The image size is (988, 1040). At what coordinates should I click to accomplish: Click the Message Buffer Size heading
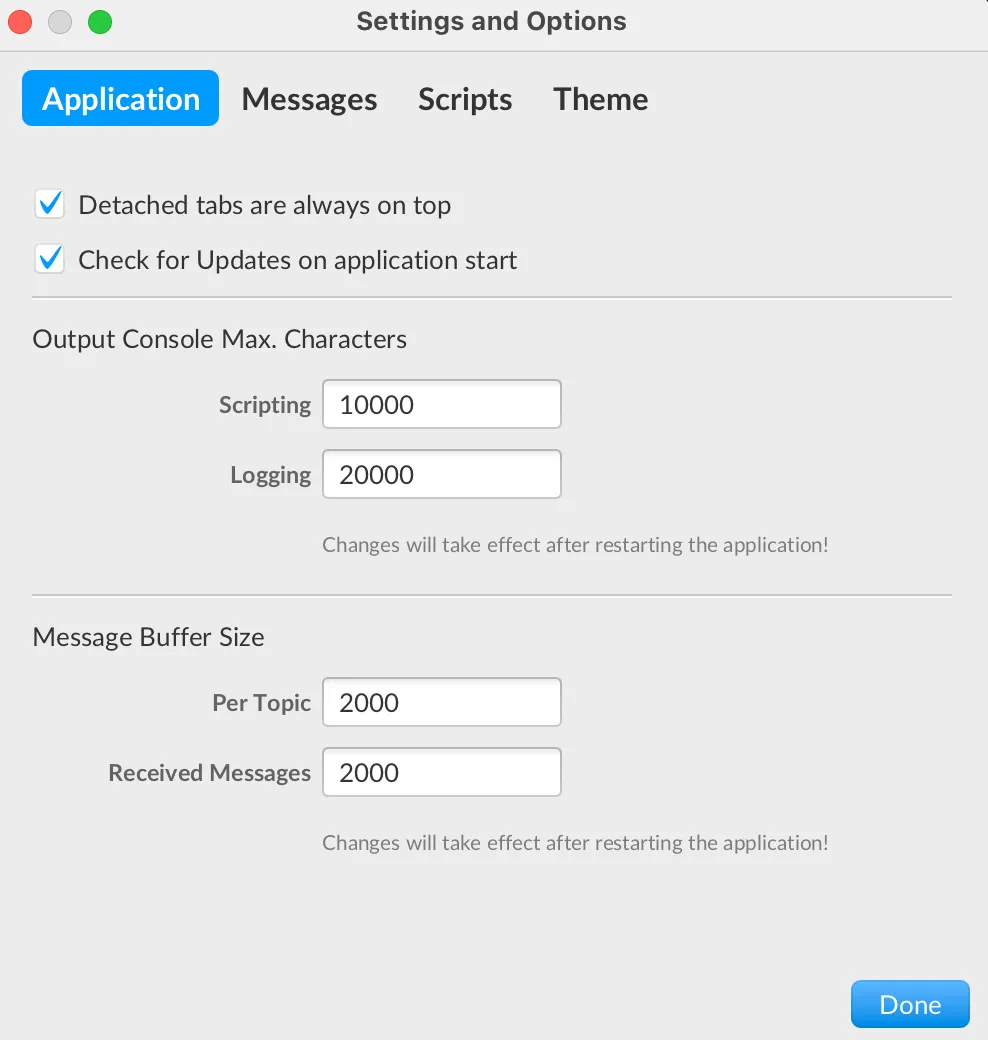(149, 637)
